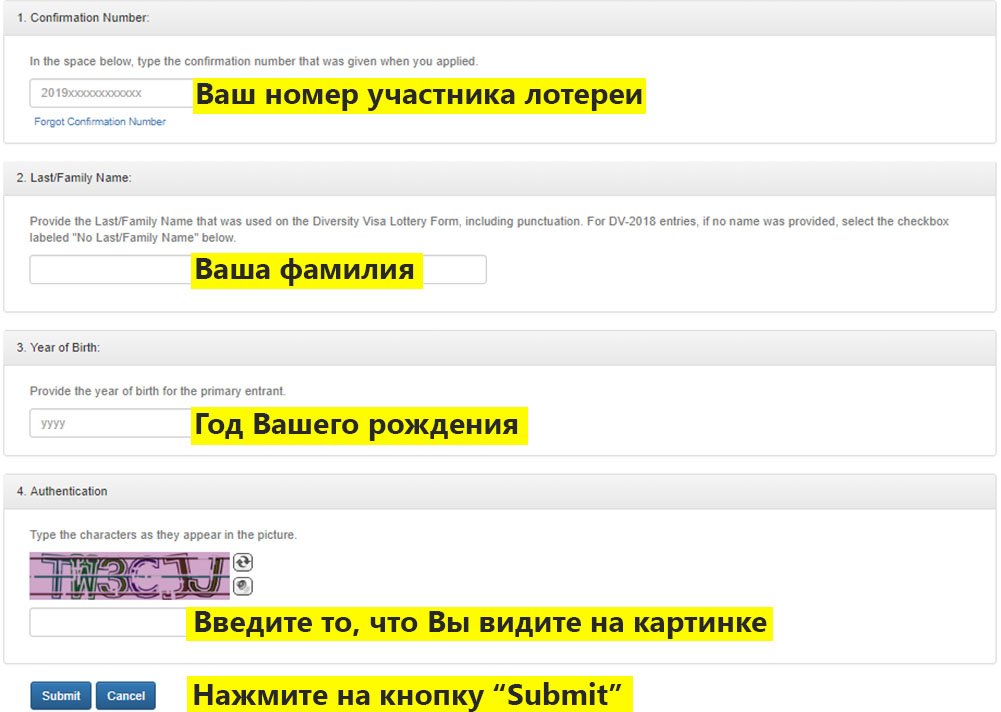Image resolution: width=1001 pixels, height=712 pixels.
Task: Click the Confirmation Number input field
Action: [112, 93]
